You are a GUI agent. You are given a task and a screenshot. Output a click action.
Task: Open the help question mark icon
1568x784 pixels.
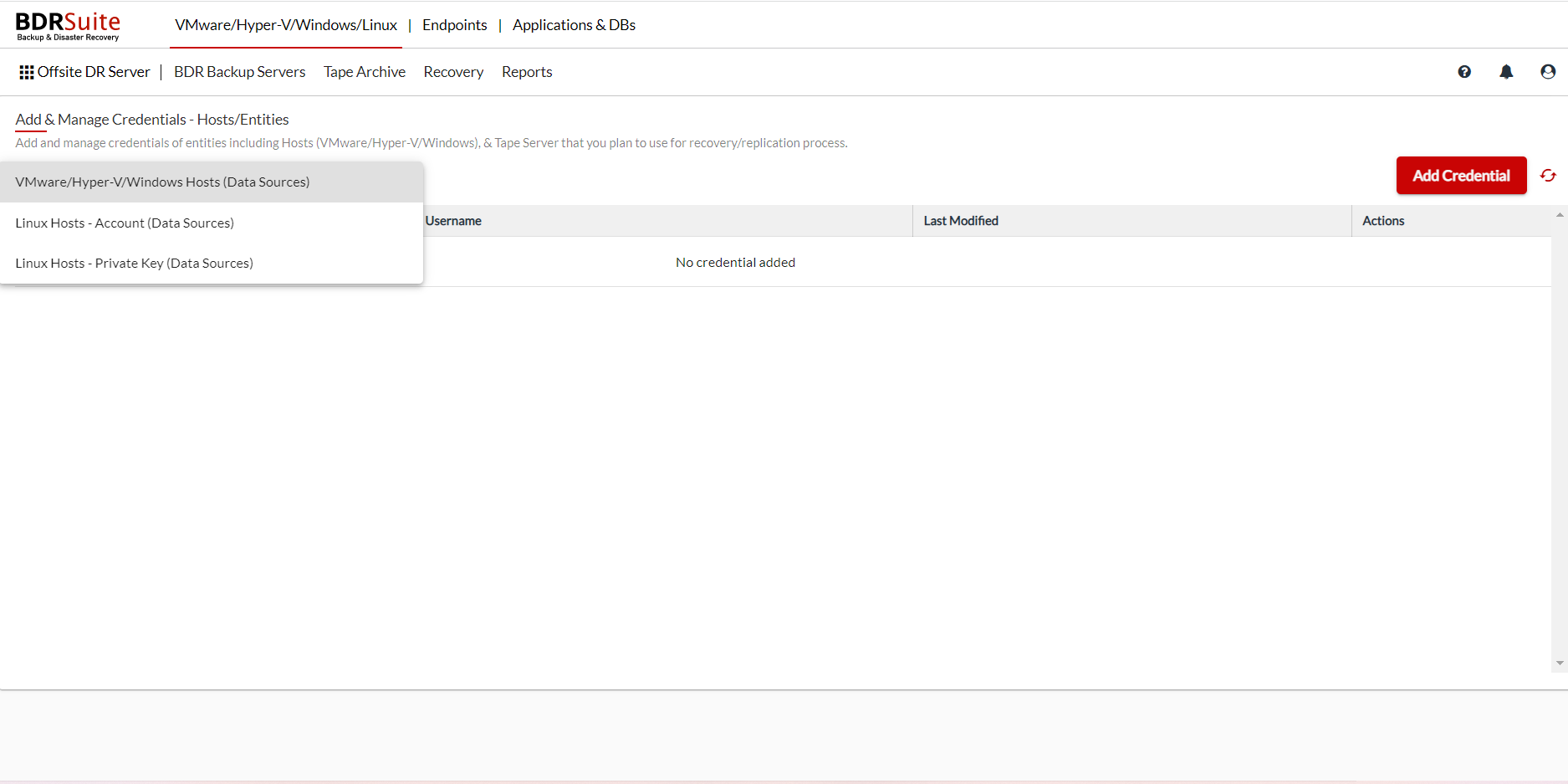pyautogui.click(x=1464, y=72)
